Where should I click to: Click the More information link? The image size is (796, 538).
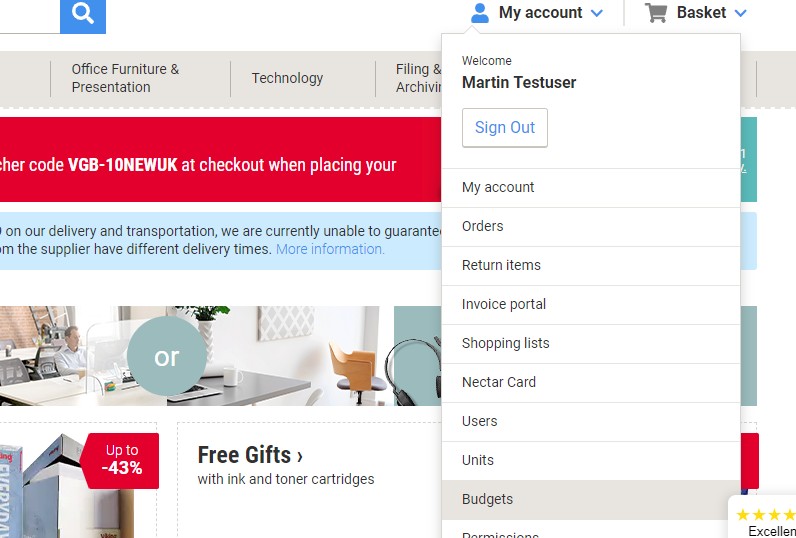coord(330,249)
